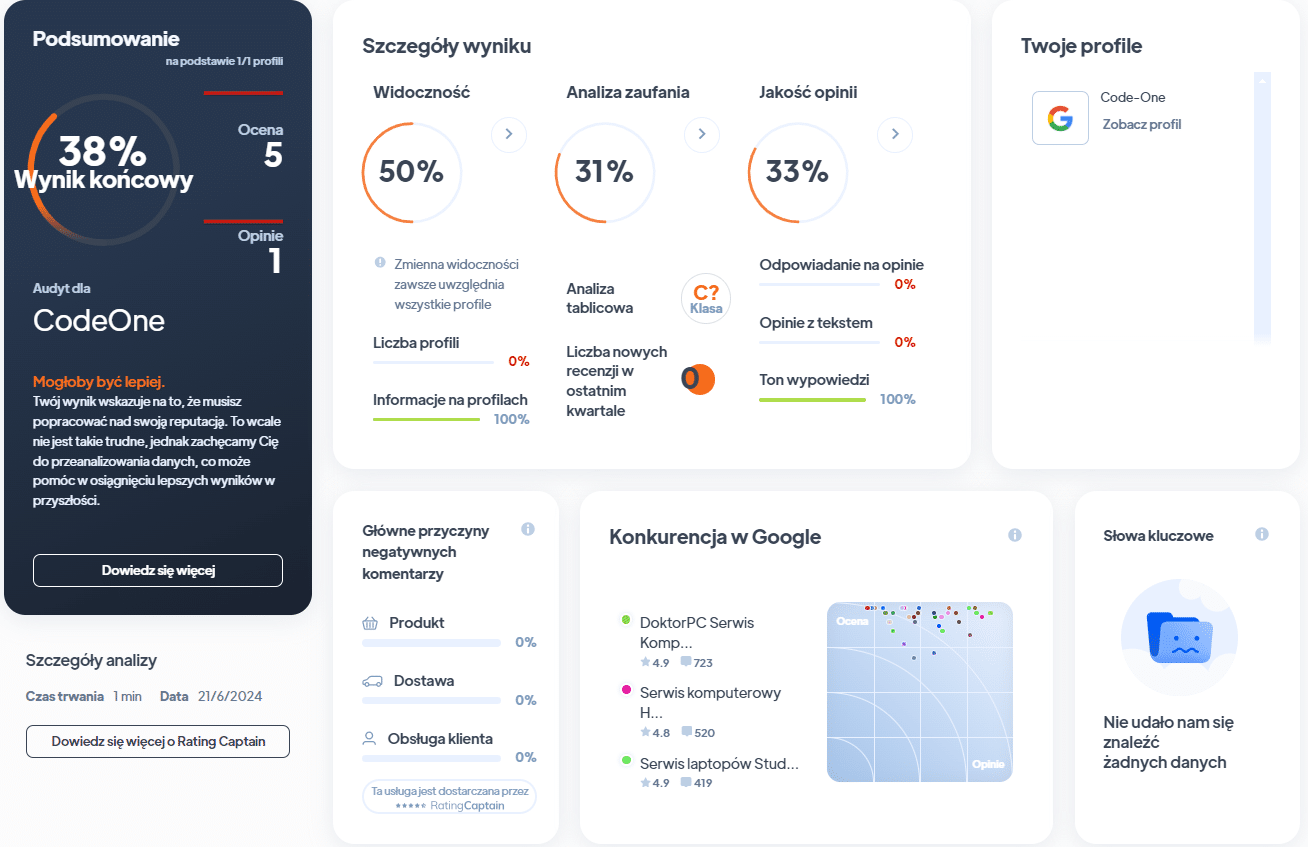Open competitor Serwis komputerowy H...
This screenshot has width=1308, height=847.
(710, 702)
